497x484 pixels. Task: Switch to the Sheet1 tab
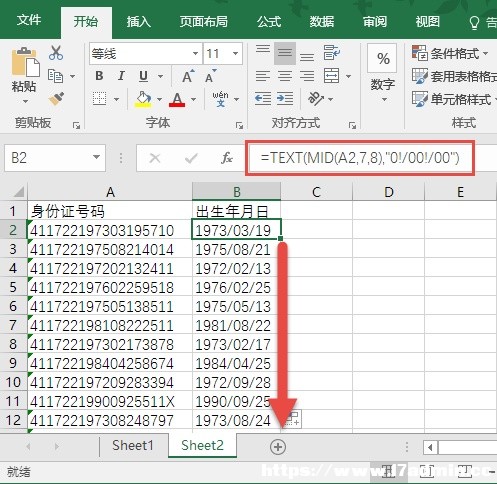[133, 445]
